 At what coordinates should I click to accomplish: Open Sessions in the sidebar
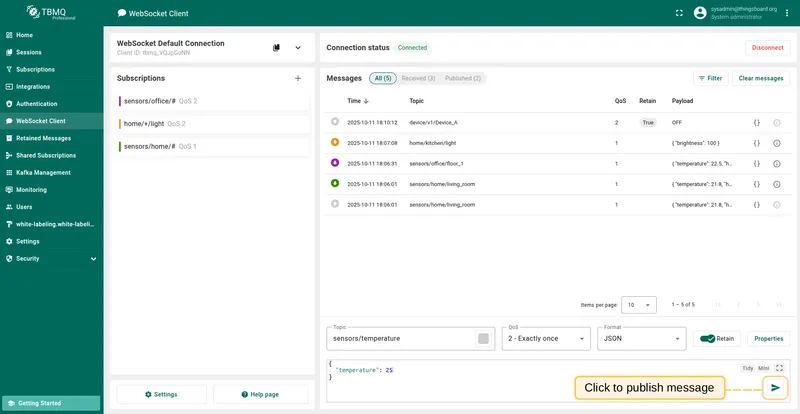[x=51, y=52]
